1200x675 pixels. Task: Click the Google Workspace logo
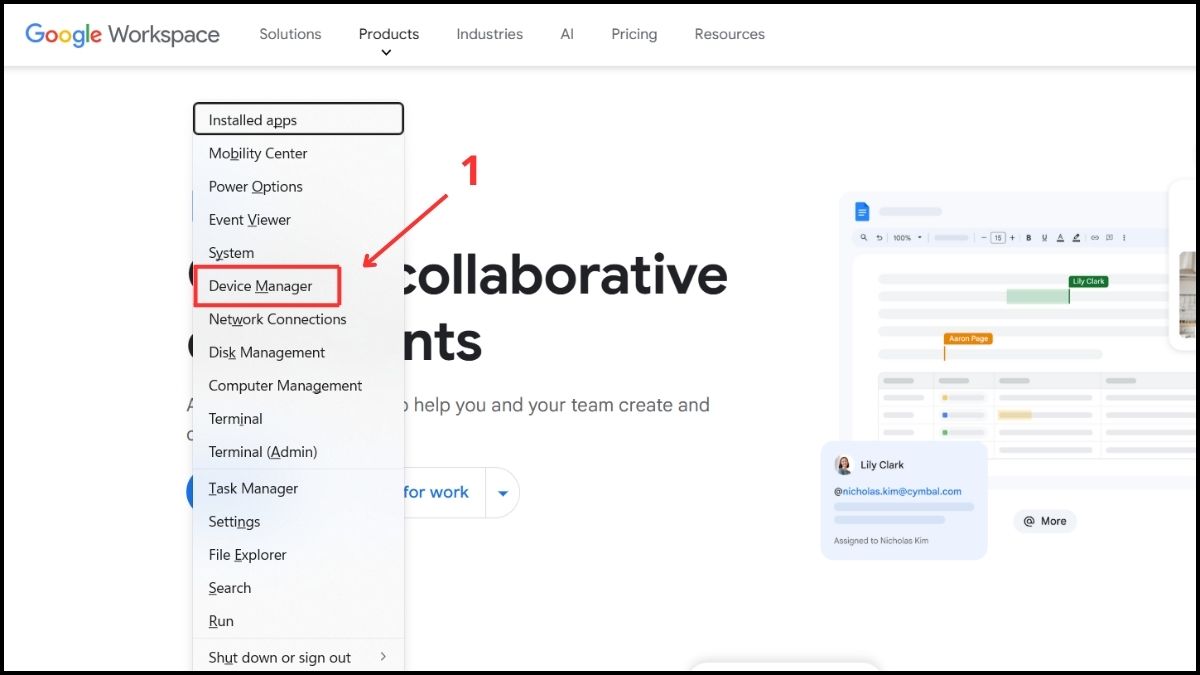122,34
